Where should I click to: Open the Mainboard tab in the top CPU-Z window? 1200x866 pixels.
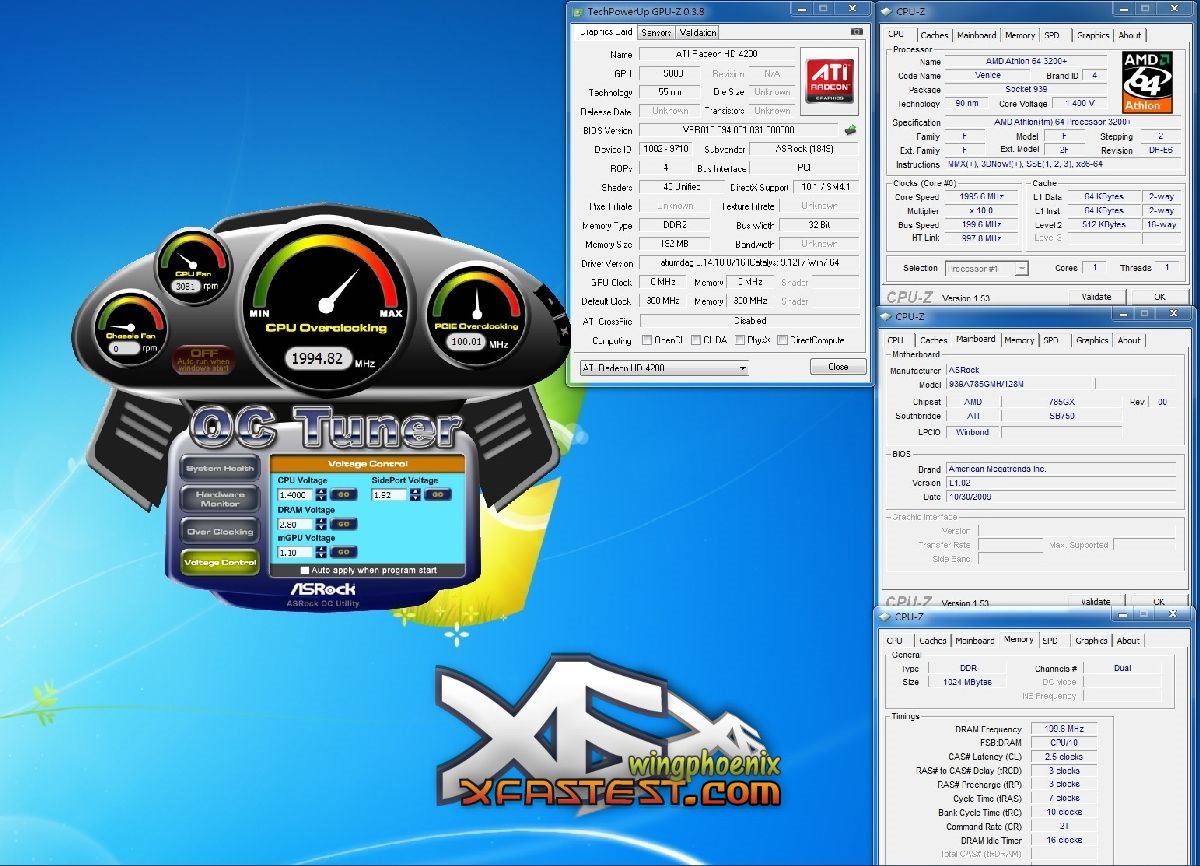(x=976, y=35)
